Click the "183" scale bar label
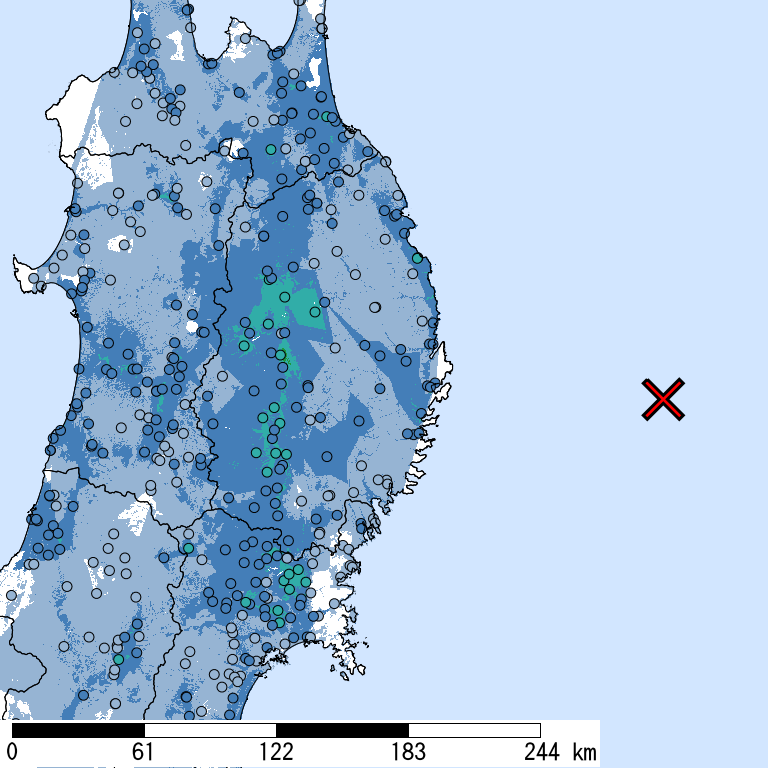This screenshot has height=768, width=768. pos(408,751)
